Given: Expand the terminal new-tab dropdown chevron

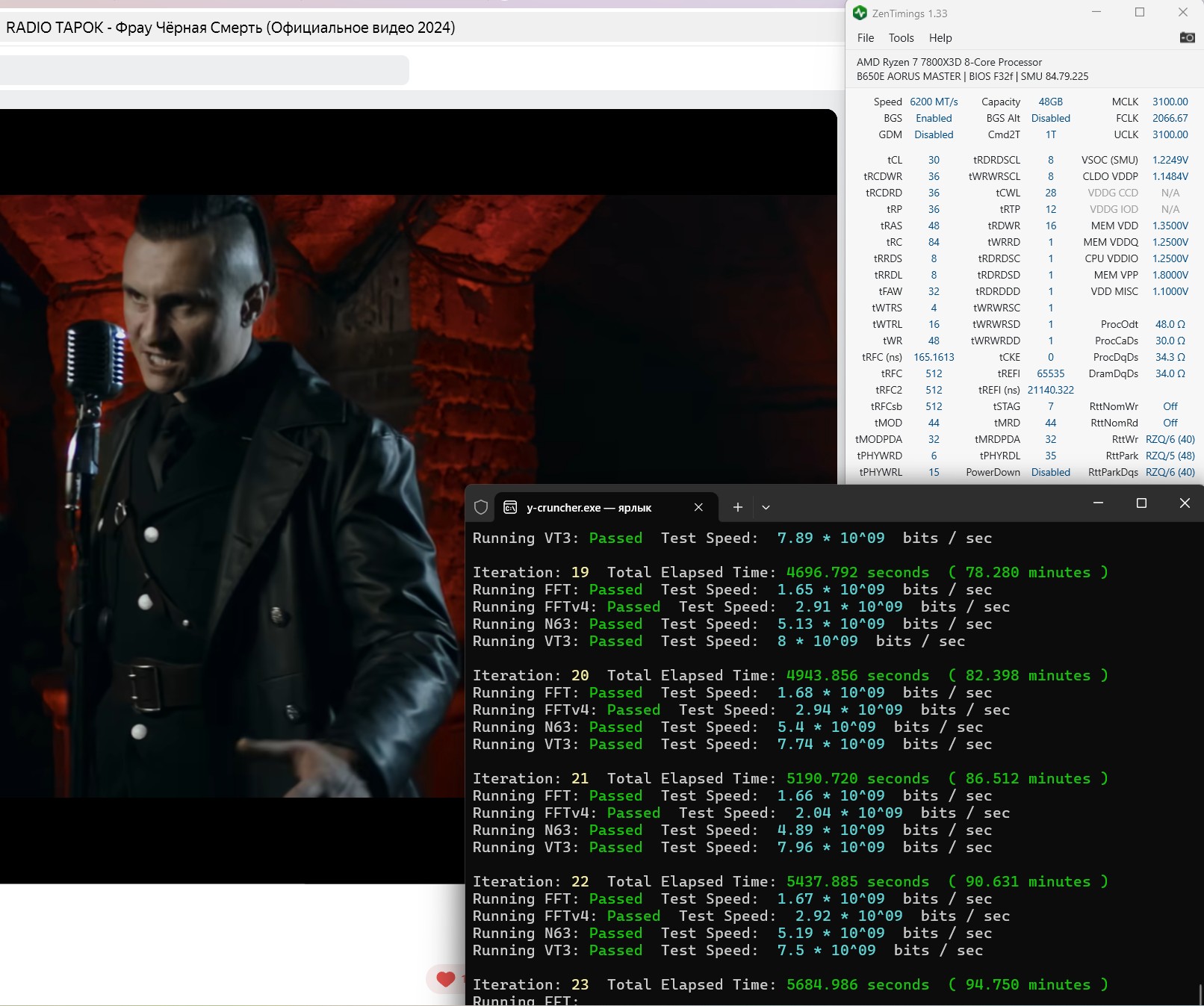Looking at the screenshot, I should [766, 507].
